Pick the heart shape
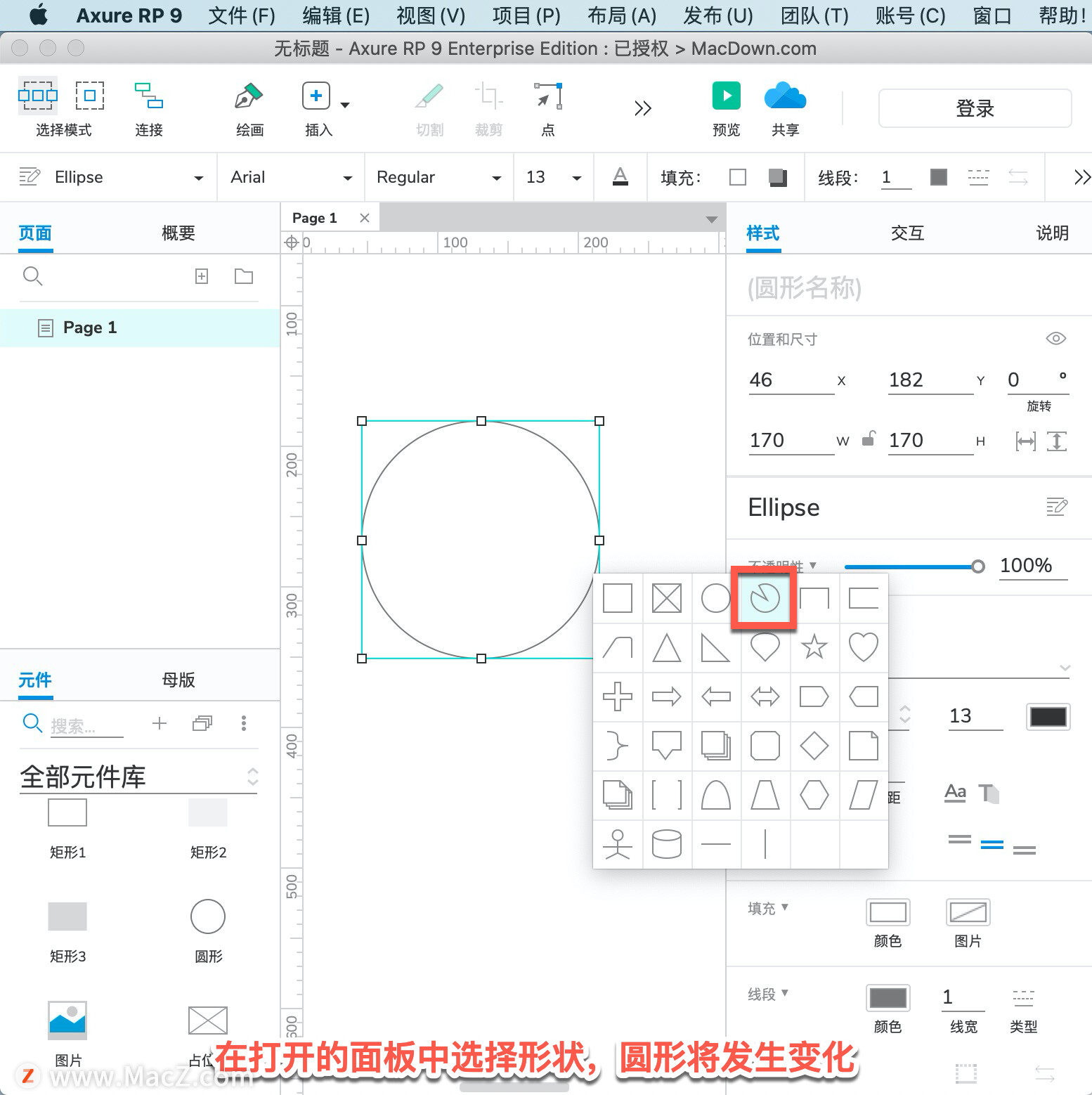This screenshot has width=1092, height=1095. (x=863, y=647)
